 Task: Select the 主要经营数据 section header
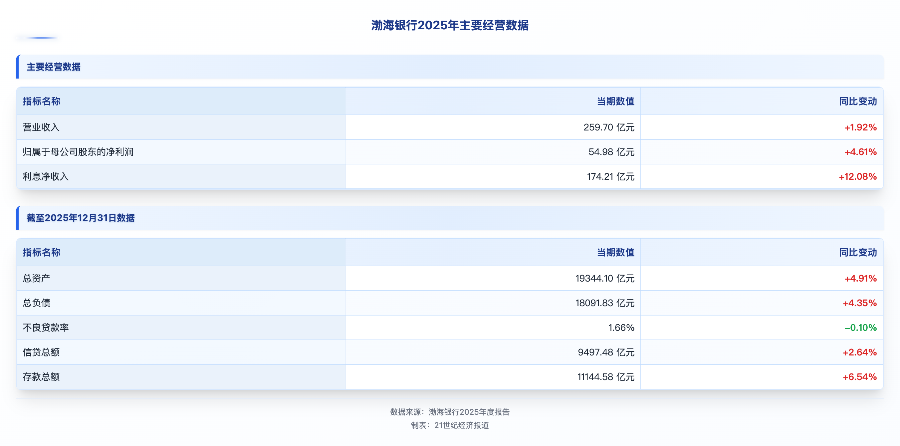coord(54,67)
